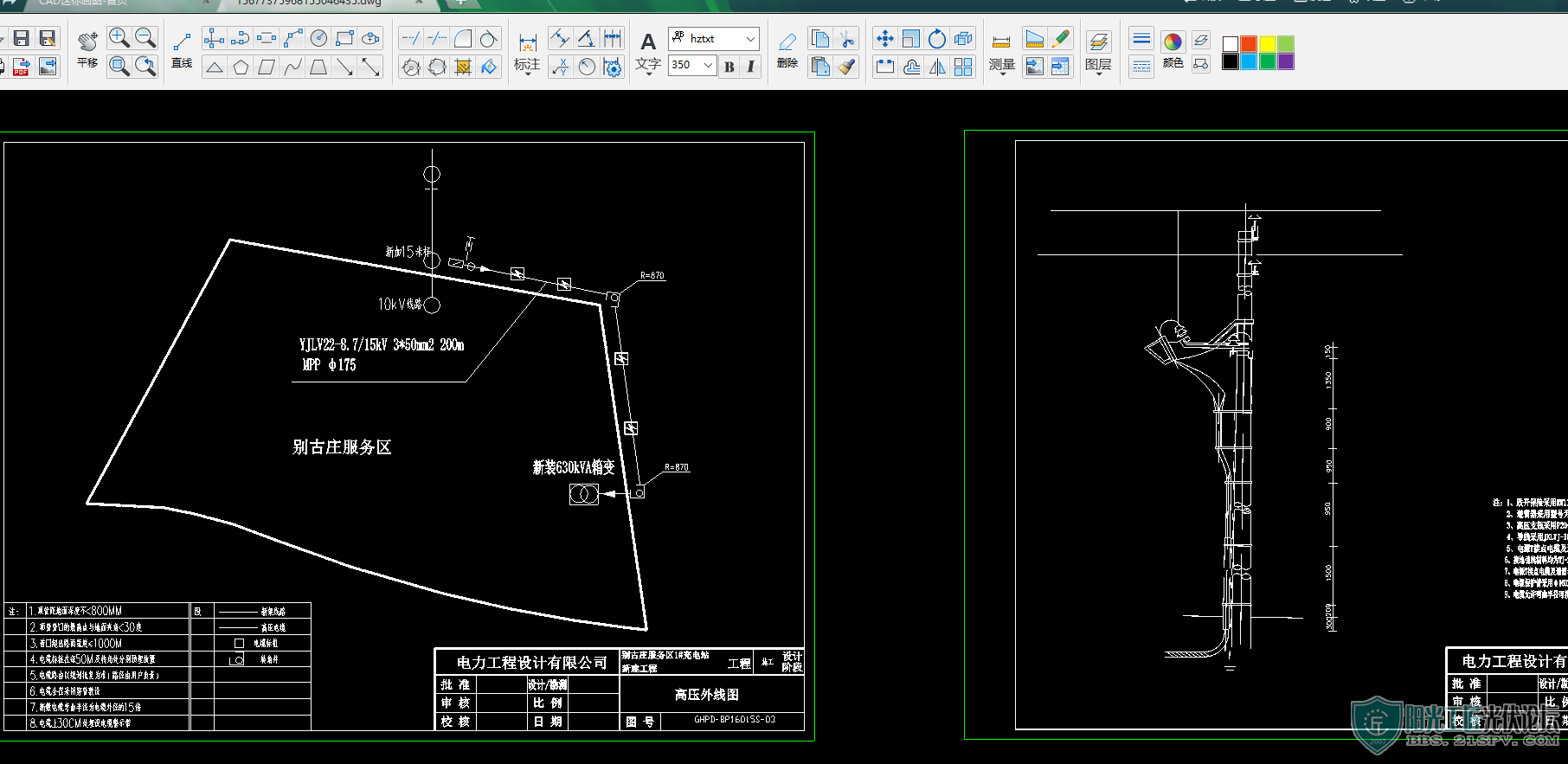1568x764 pixels.
Task: Select the move tool with four arrows
Action: [x=884, y=38]
